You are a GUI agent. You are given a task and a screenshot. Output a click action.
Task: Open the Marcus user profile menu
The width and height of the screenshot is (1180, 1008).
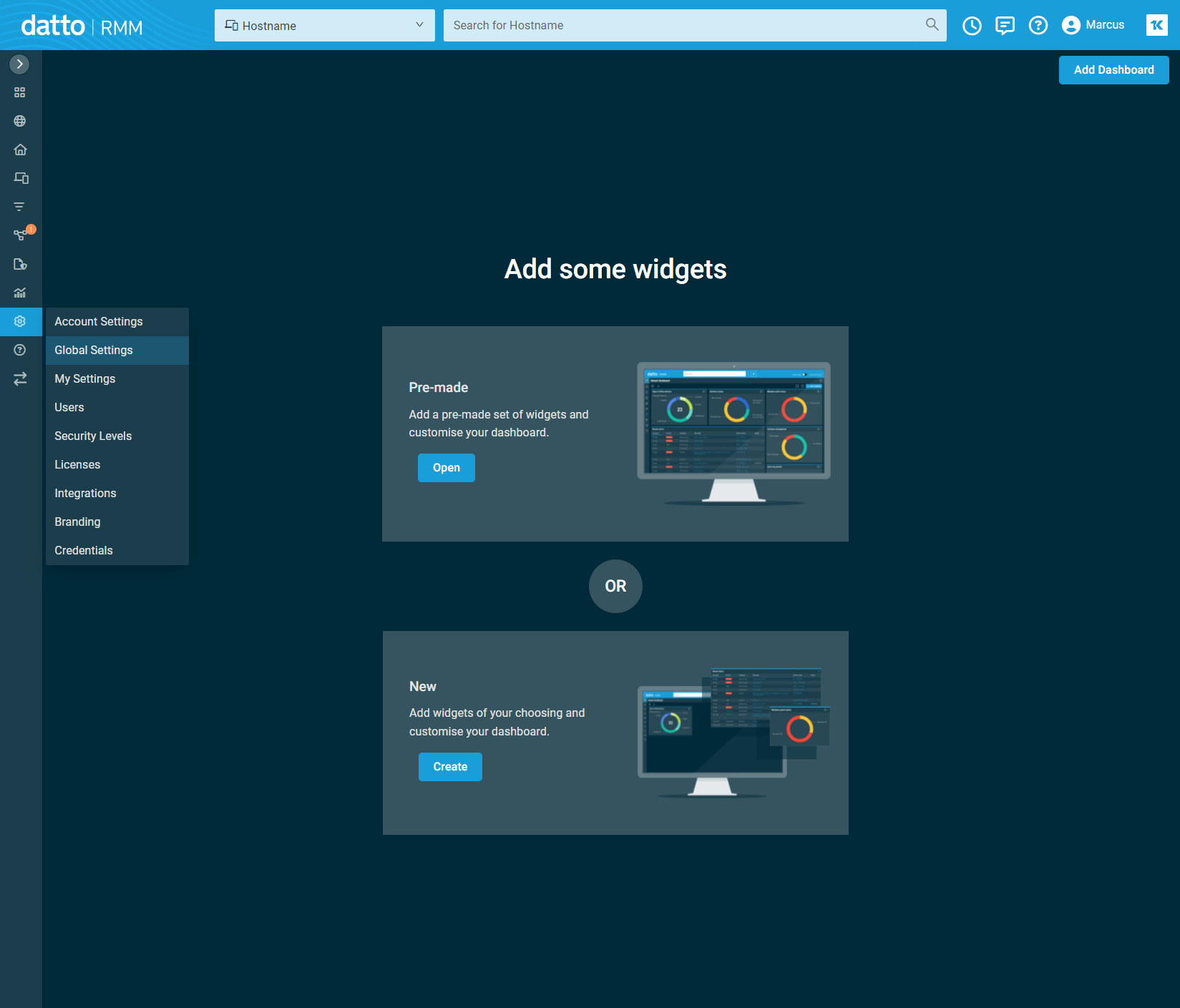(x=1093, y=25)
